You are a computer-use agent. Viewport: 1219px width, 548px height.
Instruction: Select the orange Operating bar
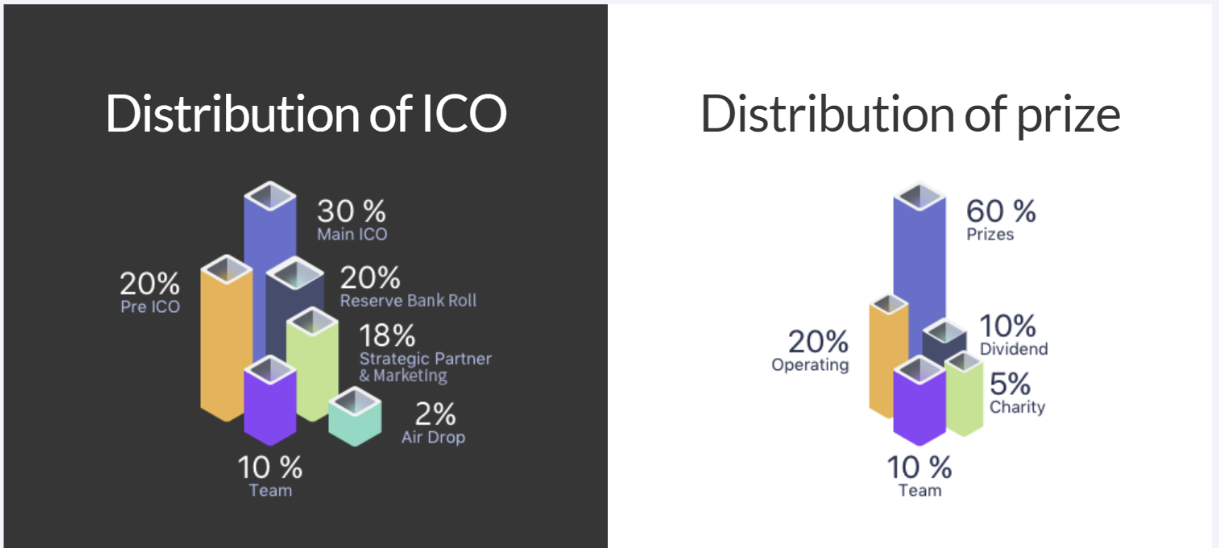tap(887, 357)
